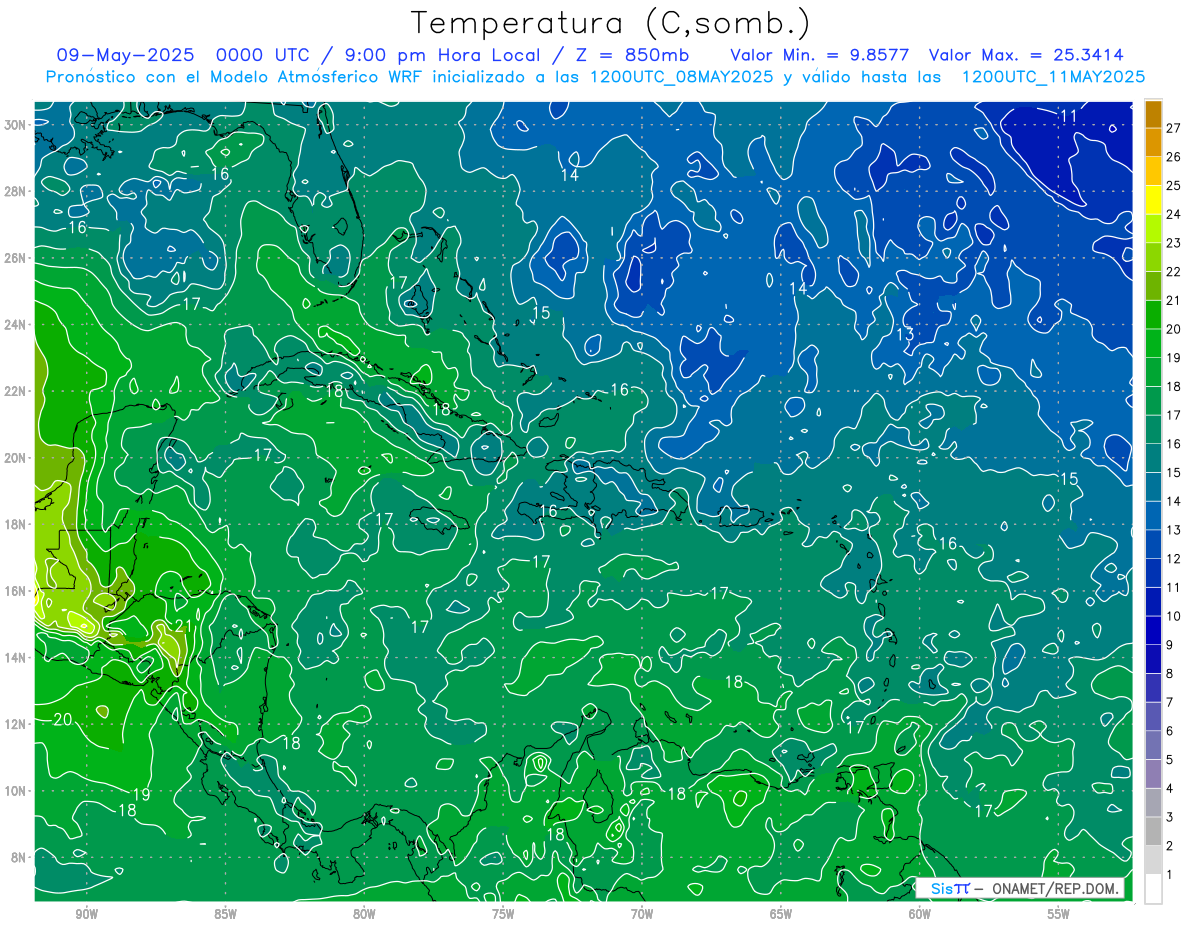Pick the yellow color scale segment between 24 and 25
Viewport: 1200px width, 927px height.
coord(1153,200)
